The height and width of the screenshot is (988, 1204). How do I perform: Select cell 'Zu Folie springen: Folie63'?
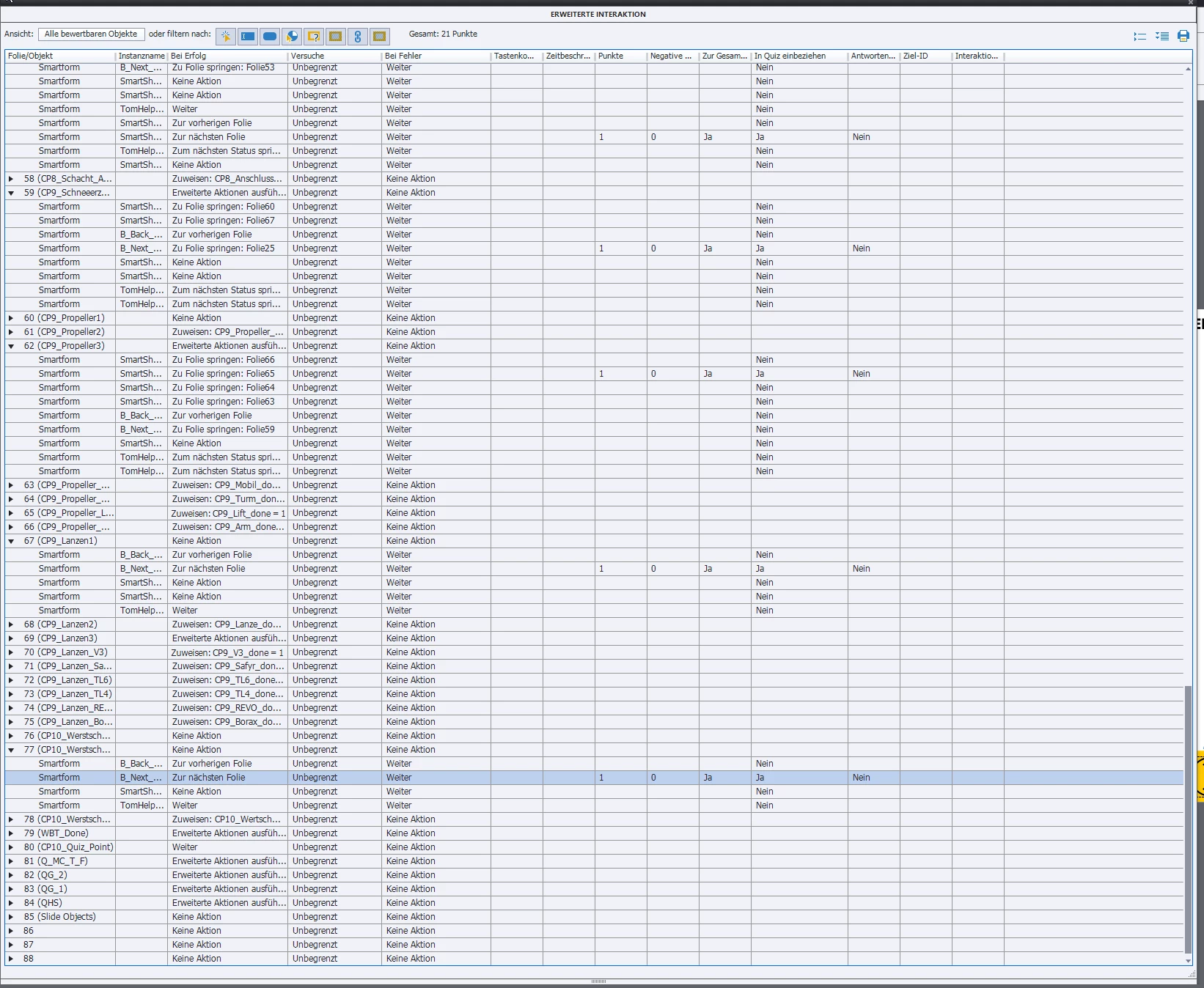tap(227, 402)
